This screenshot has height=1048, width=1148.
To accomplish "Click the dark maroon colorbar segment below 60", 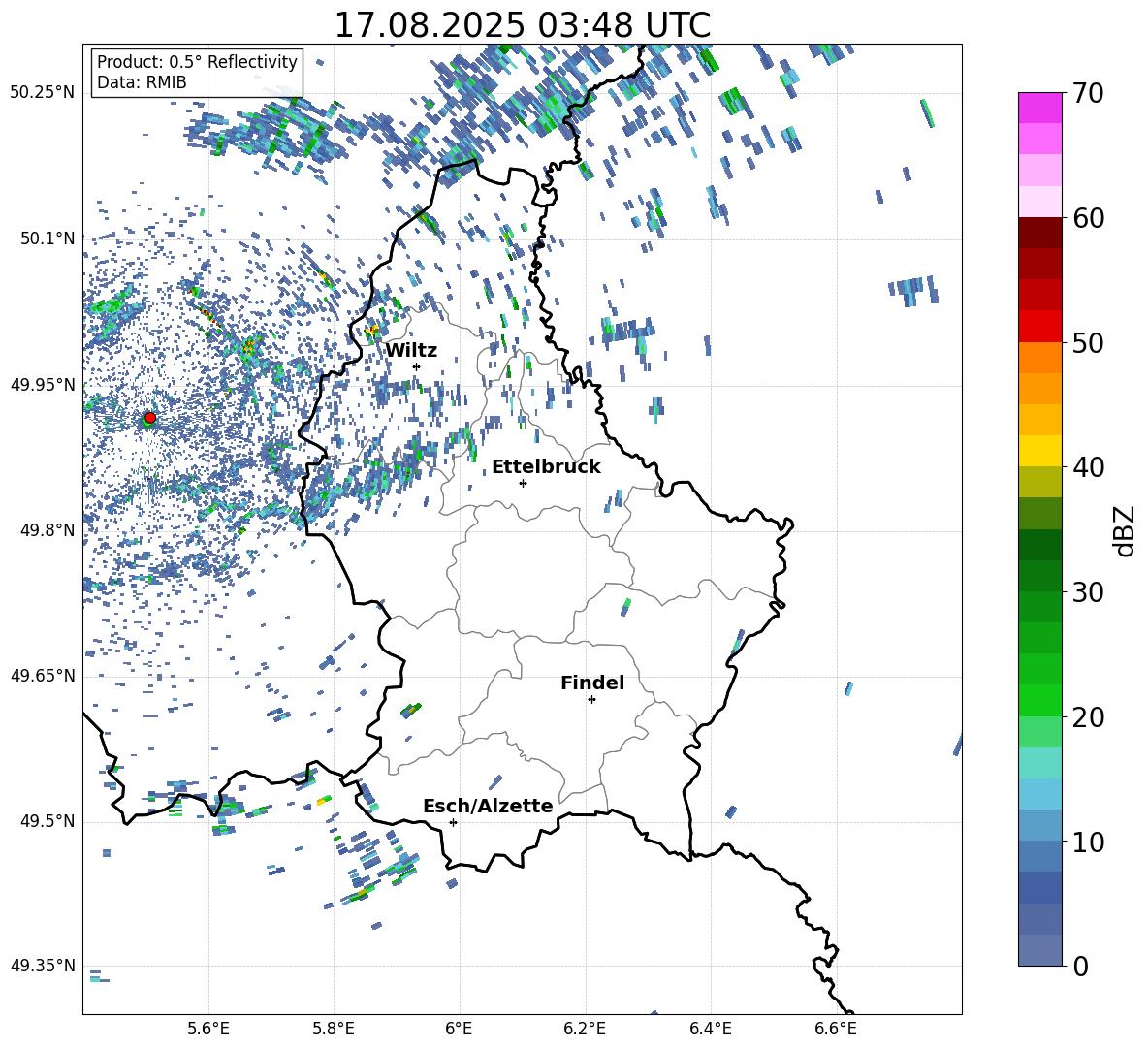I will click(1039, 233).
